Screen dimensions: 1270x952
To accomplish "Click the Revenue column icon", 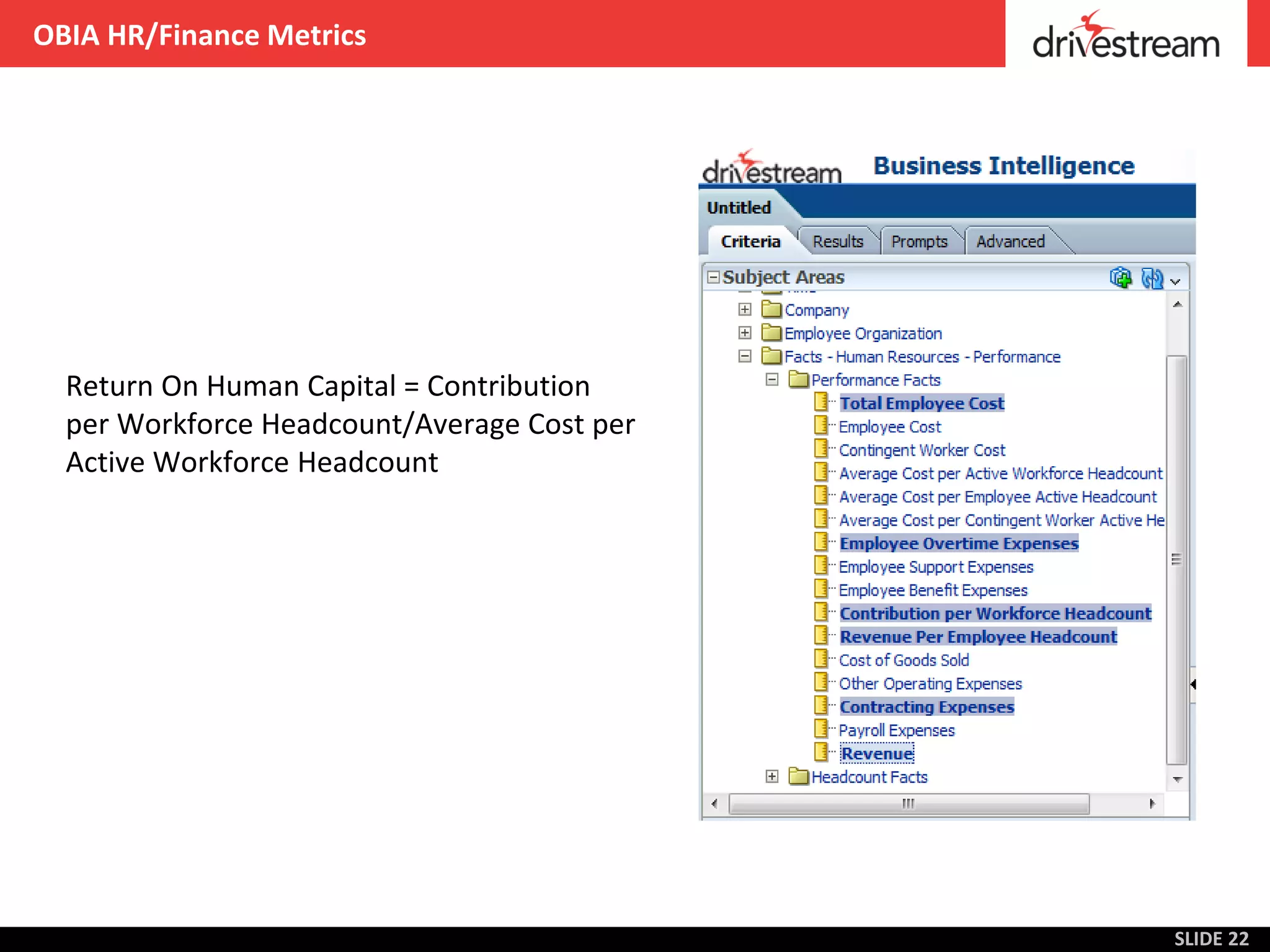I will (x=821, y=752).
